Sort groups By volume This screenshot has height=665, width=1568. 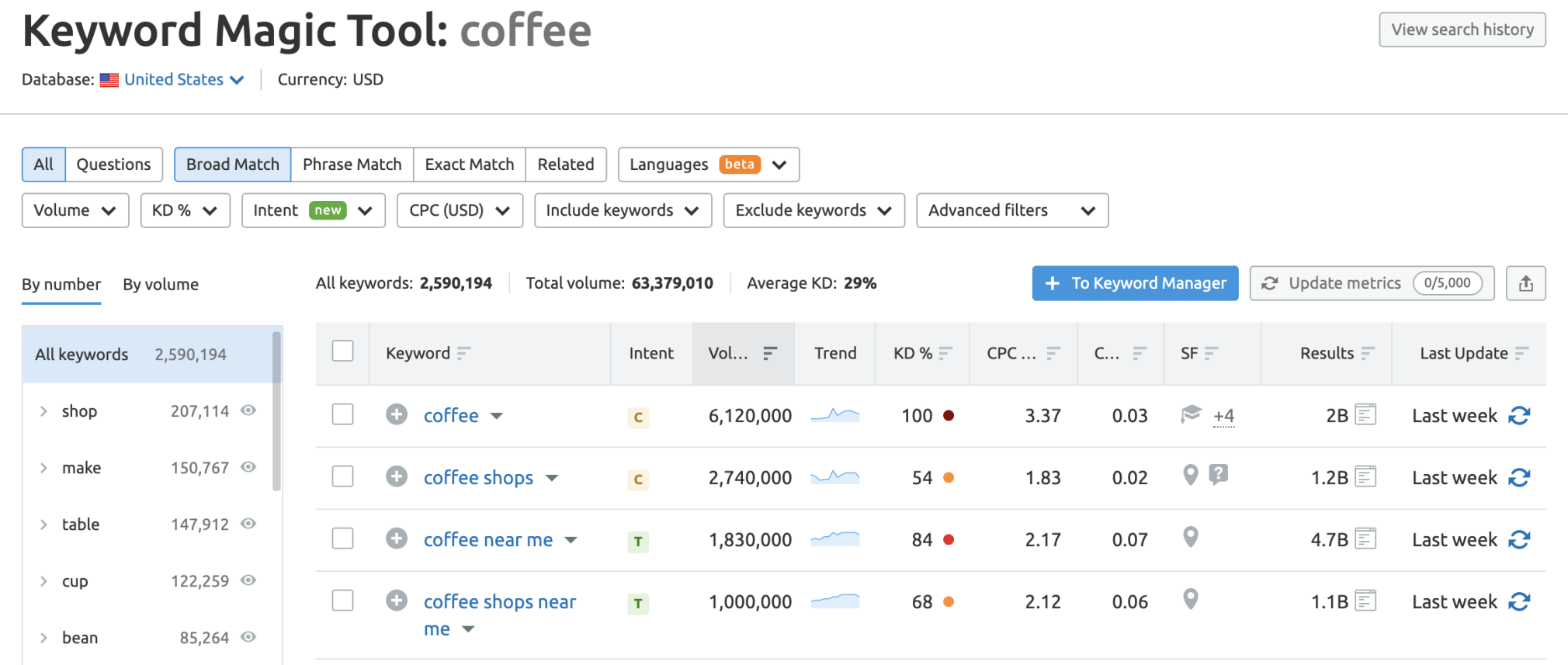pyautogui.click(x=161, y=285)
